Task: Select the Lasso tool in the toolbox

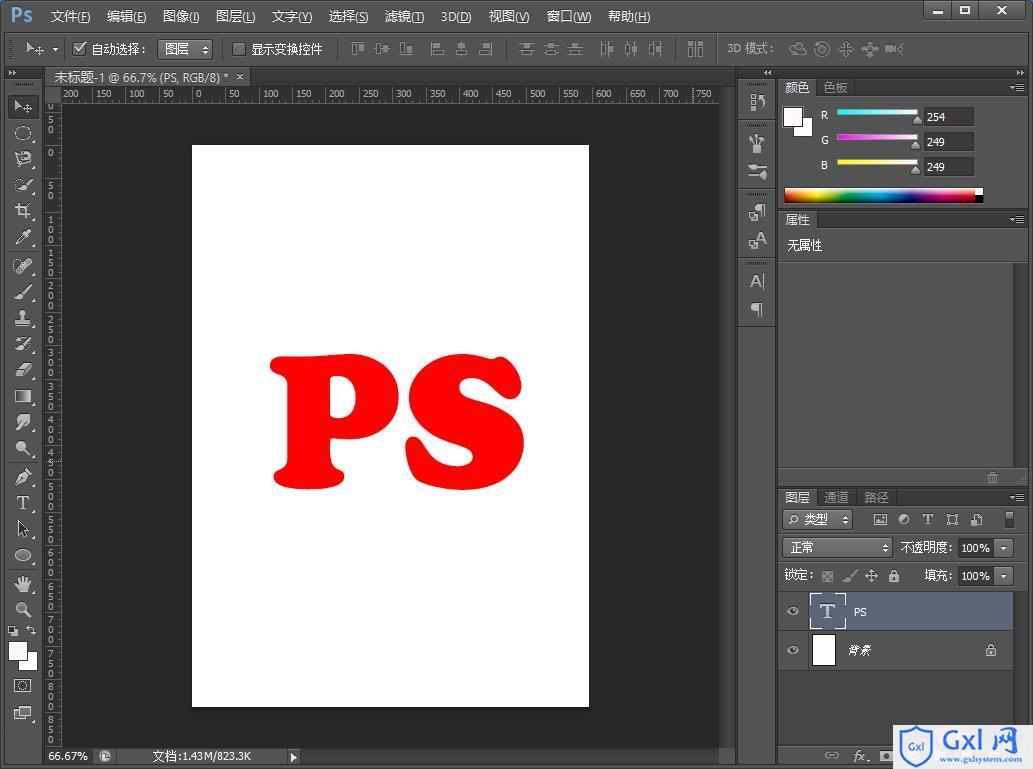Action: (23, 159)
